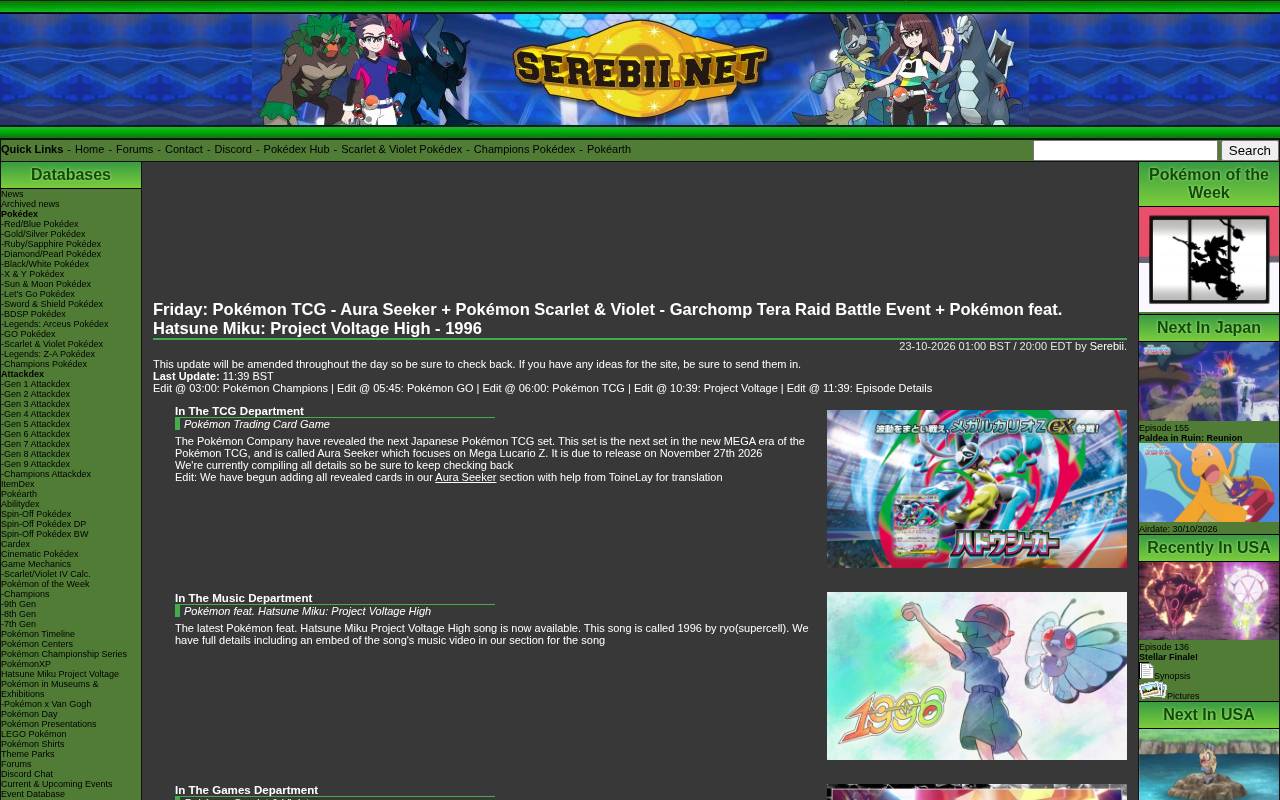Image resolution: width=1280 pixels, height=800 pixels.
Task: Open Legends: Arceus Pokédex in the sidebar
Action: (55, 324)
